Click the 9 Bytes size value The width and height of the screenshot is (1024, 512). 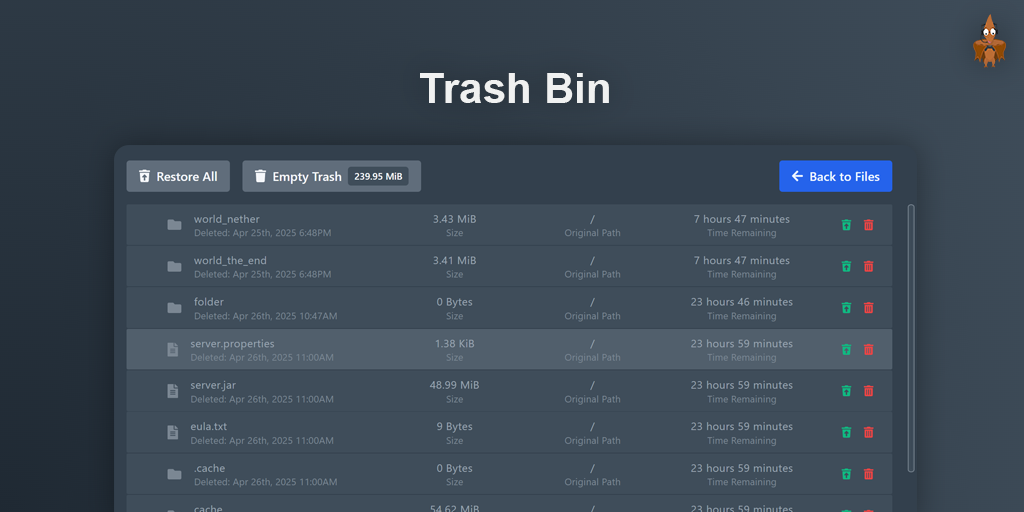click(455, 426)
